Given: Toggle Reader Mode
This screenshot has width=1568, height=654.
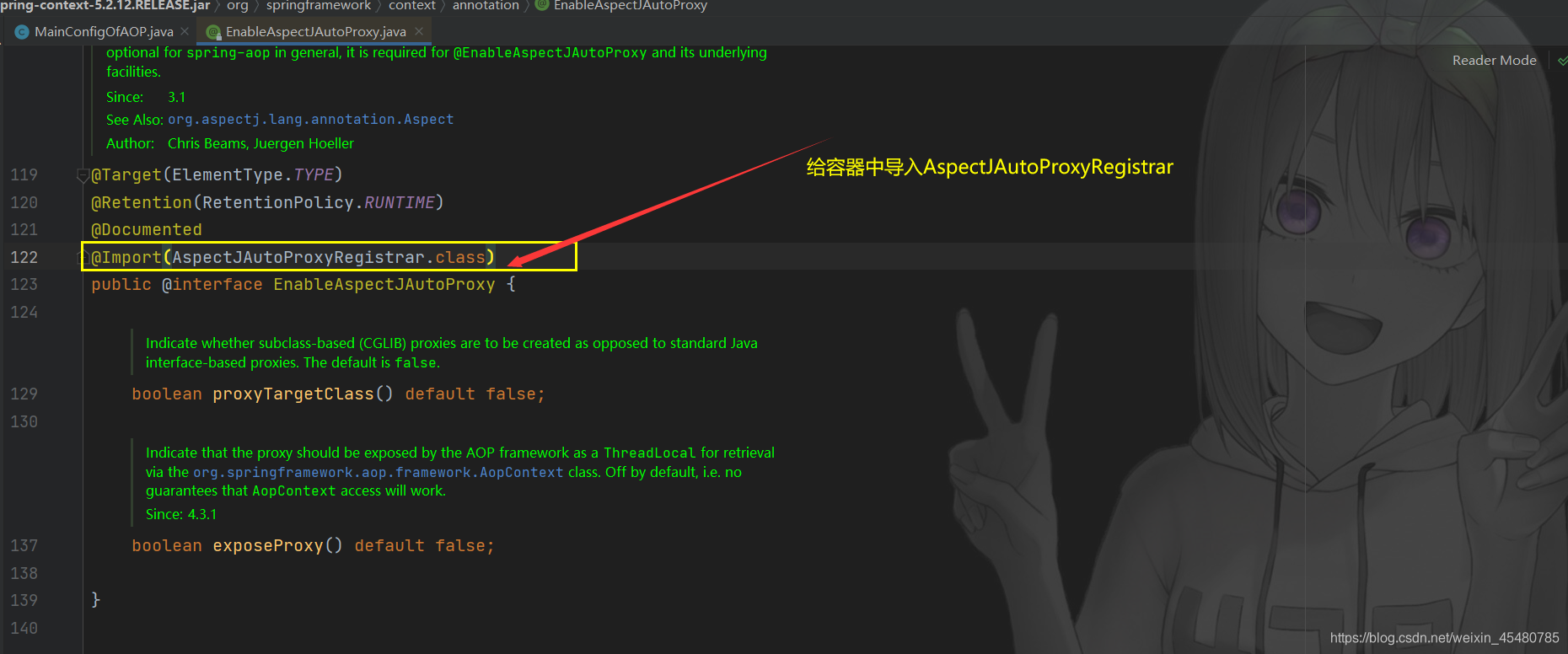Looking at the screenshot, I should (x=1494, y=61).
